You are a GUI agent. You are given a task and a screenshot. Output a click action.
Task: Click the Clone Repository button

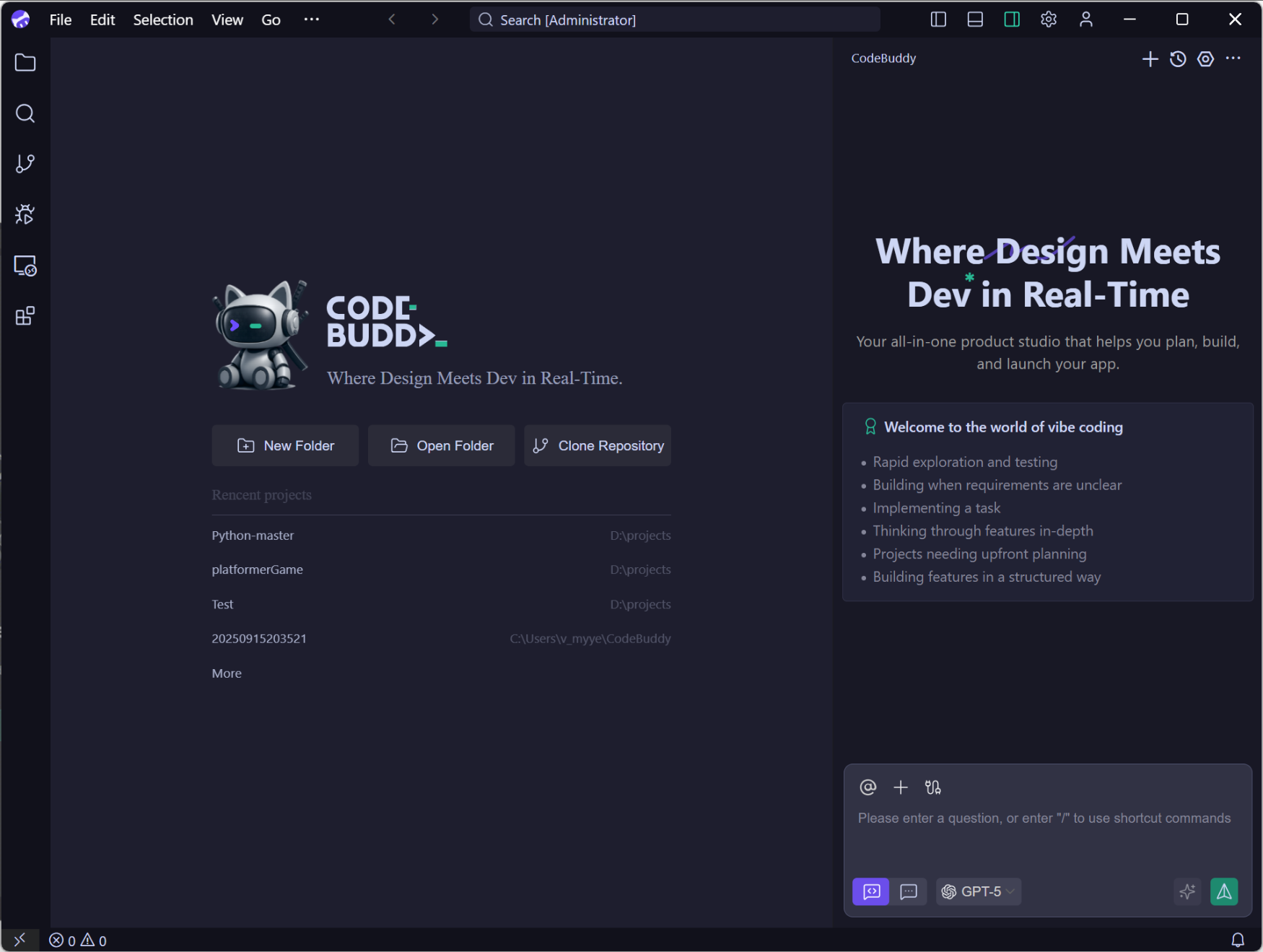coord(597,445)
